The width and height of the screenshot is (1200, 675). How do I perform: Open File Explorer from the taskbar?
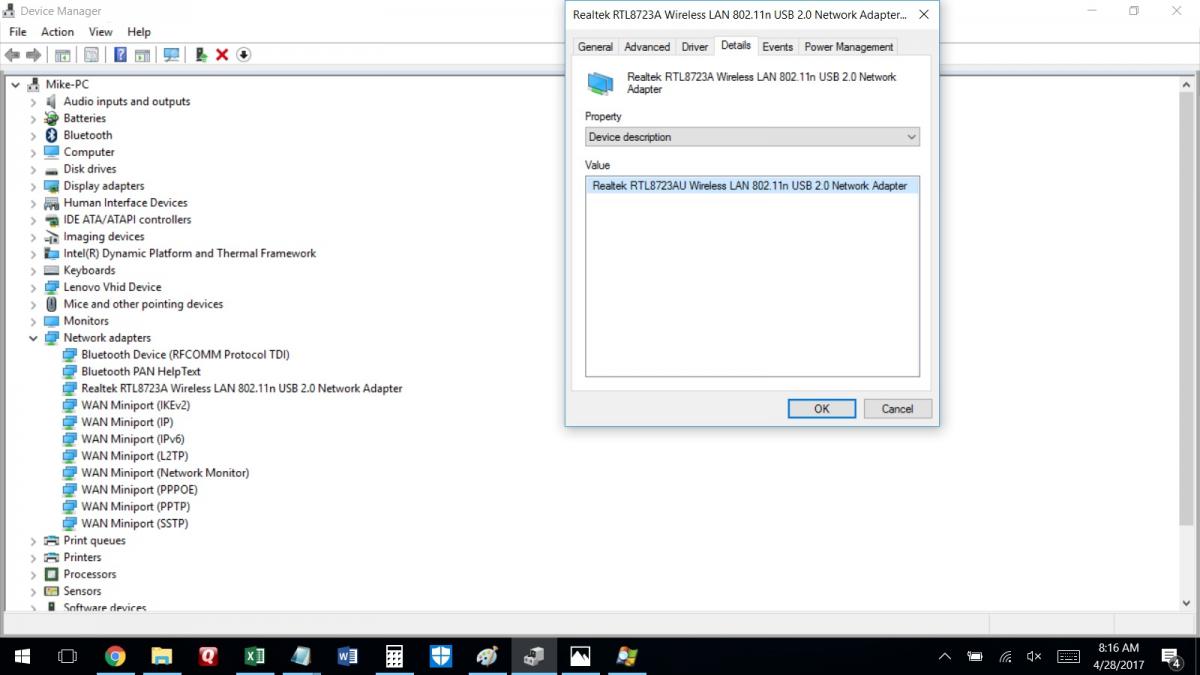[162, 656]
